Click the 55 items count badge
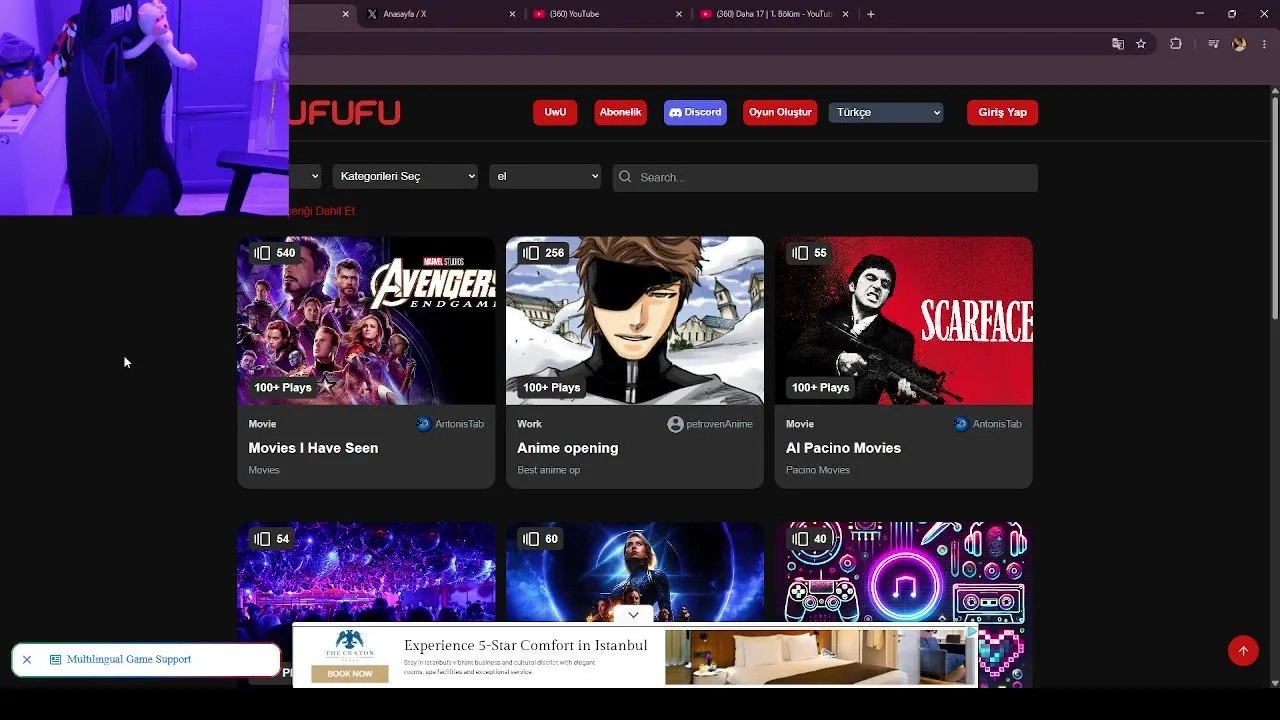This screenshot has width=1280, height=720. tap(809, 253)
